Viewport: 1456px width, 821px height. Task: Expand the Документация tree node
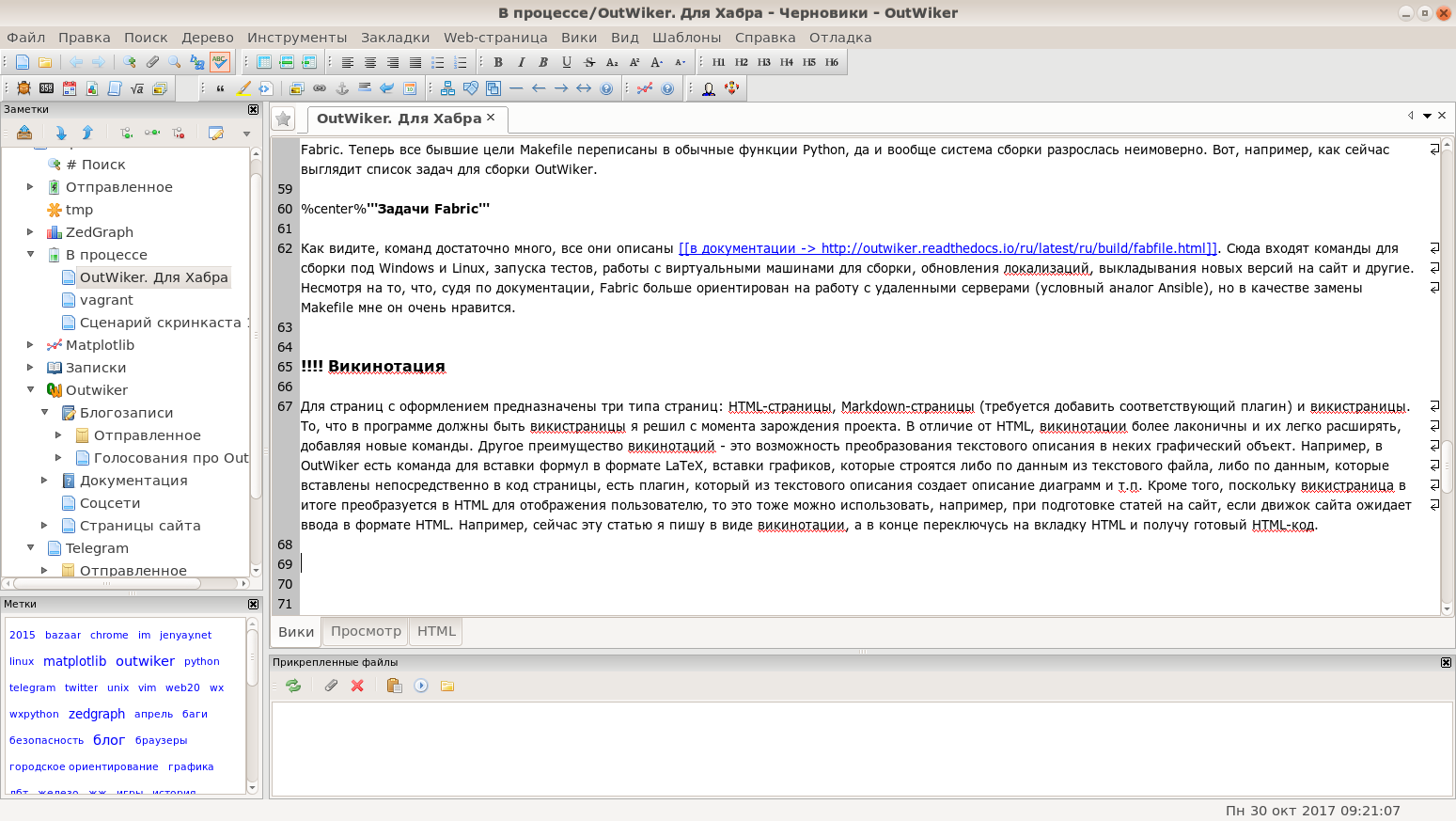click(44, 481)
